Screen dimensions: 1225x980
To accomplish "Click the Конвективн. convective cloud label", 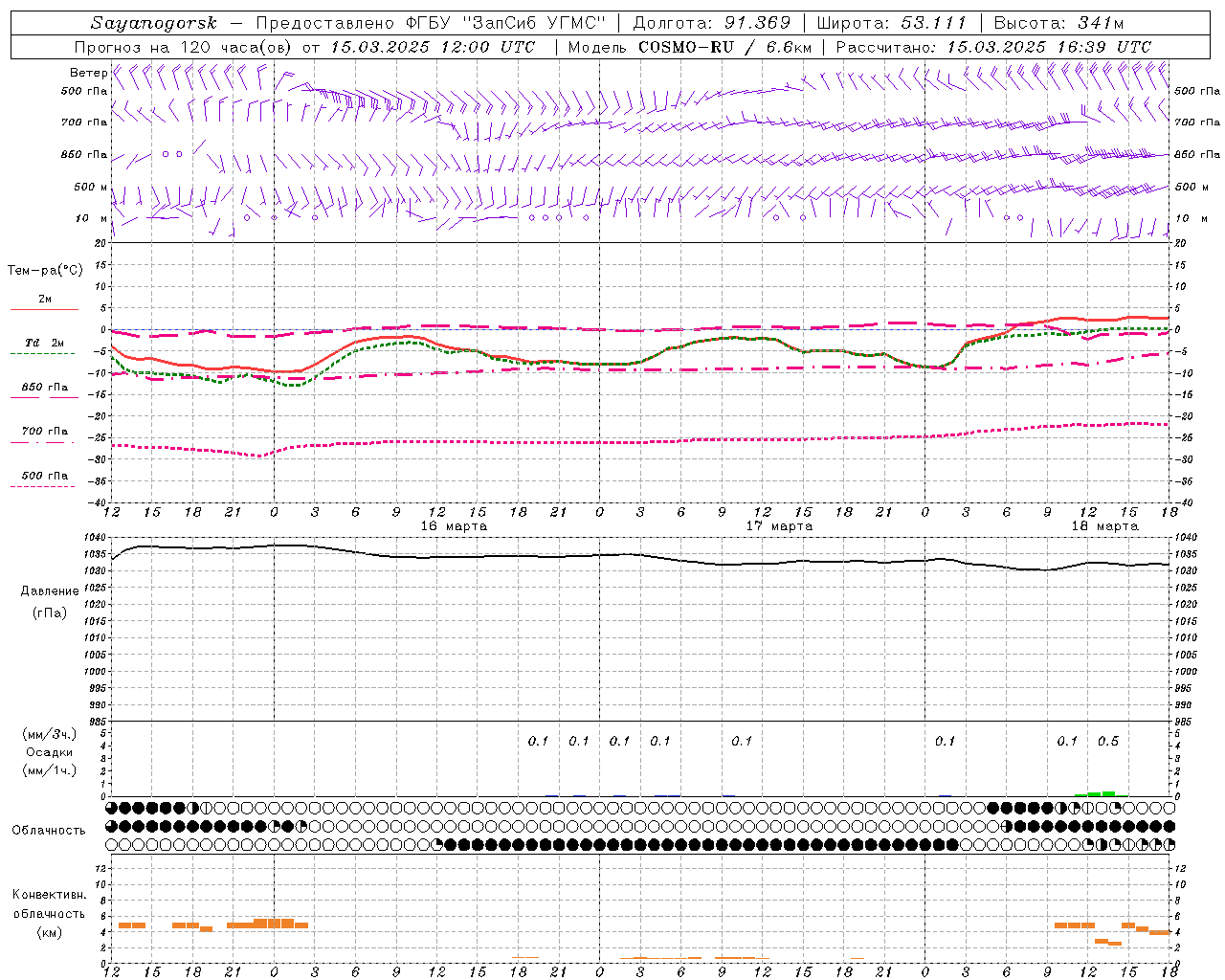I will 49,895.
